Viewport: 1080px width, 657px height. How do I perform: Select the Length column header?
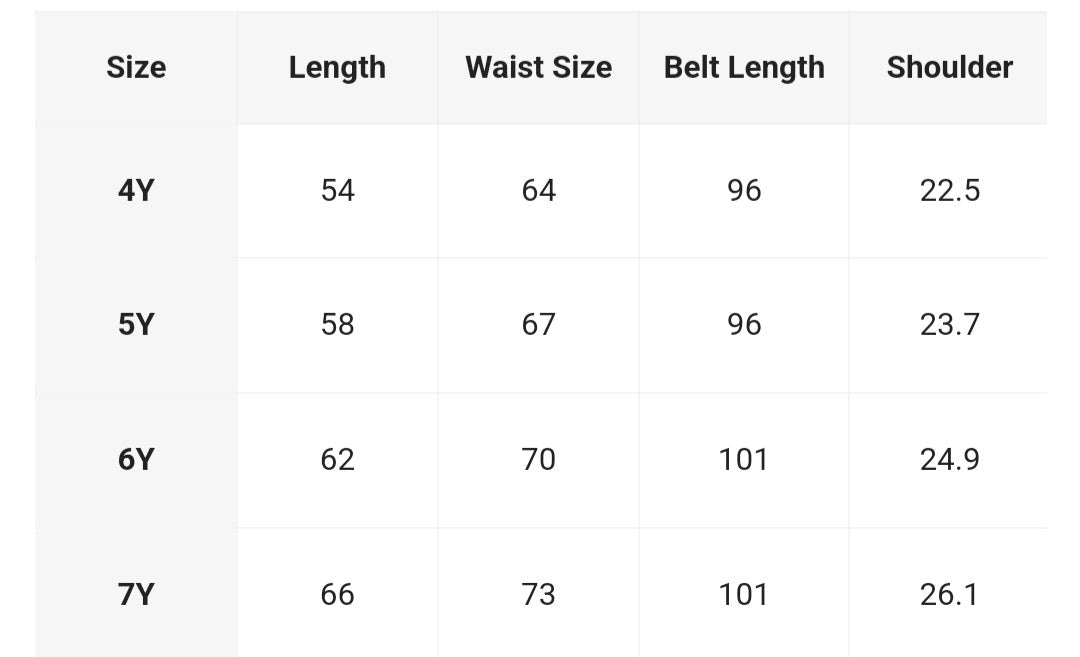click(x=337, y=67)
